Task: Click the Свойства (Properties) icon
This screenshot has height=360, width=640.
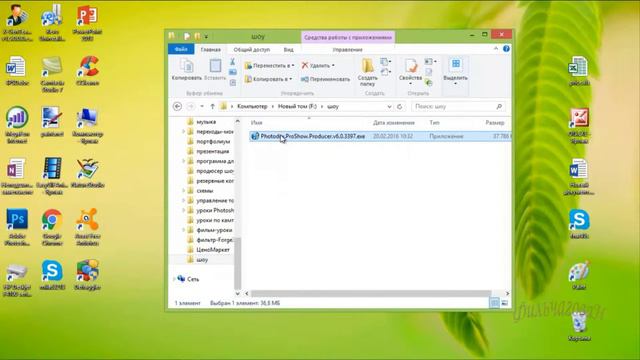Action: (x=411, y=66)
